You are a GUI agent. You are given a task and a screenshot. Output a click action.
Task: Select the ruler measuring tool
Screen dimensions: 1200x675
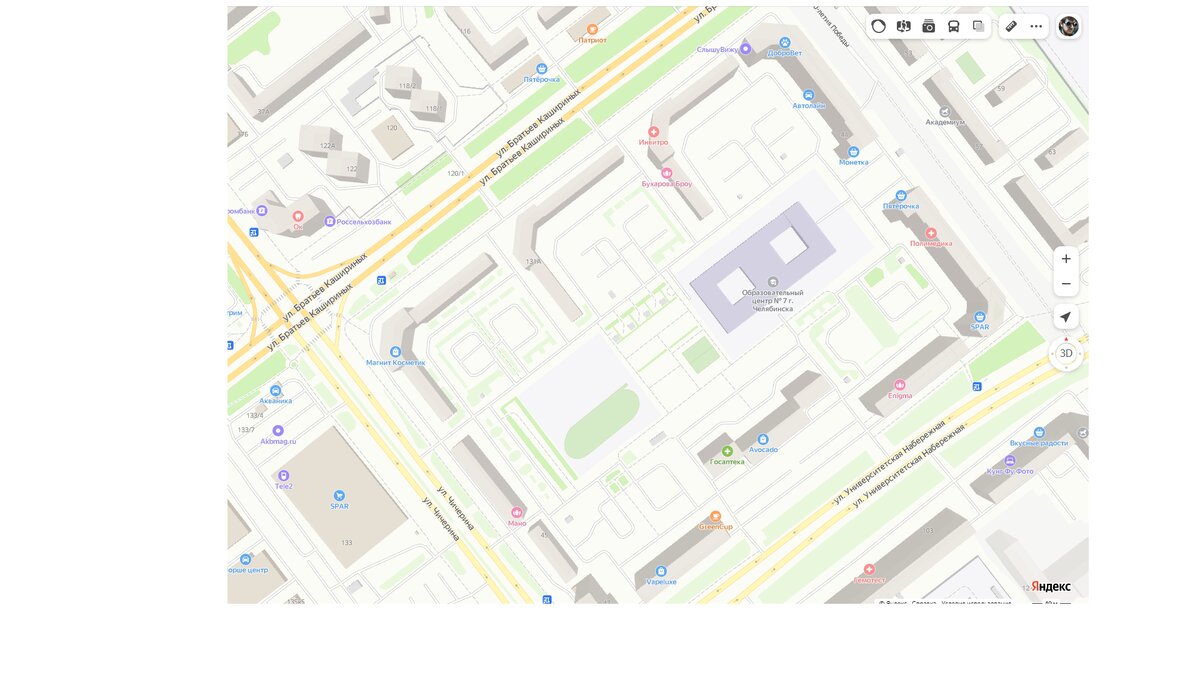point(1011,26)
